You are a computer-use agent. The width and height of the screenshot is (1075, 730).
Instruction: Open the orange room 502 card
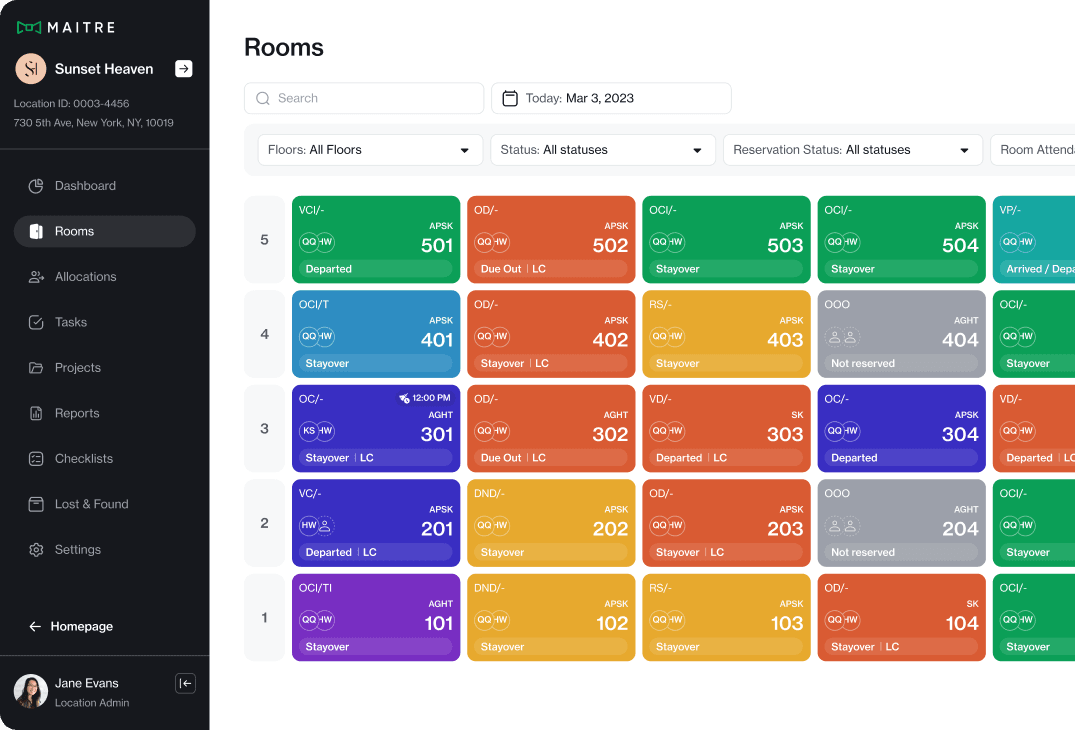[551, 240]
